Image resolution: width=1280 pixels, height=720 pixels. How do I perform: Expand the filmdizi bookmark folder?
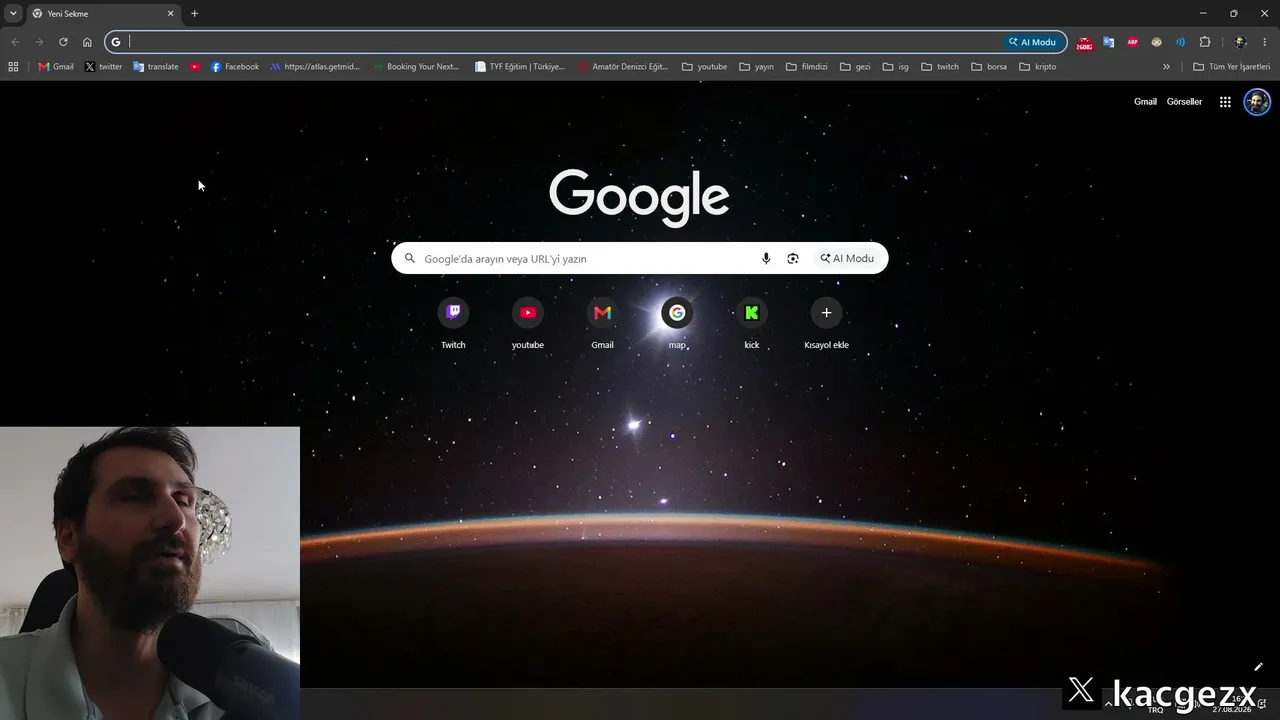(807, 67)
